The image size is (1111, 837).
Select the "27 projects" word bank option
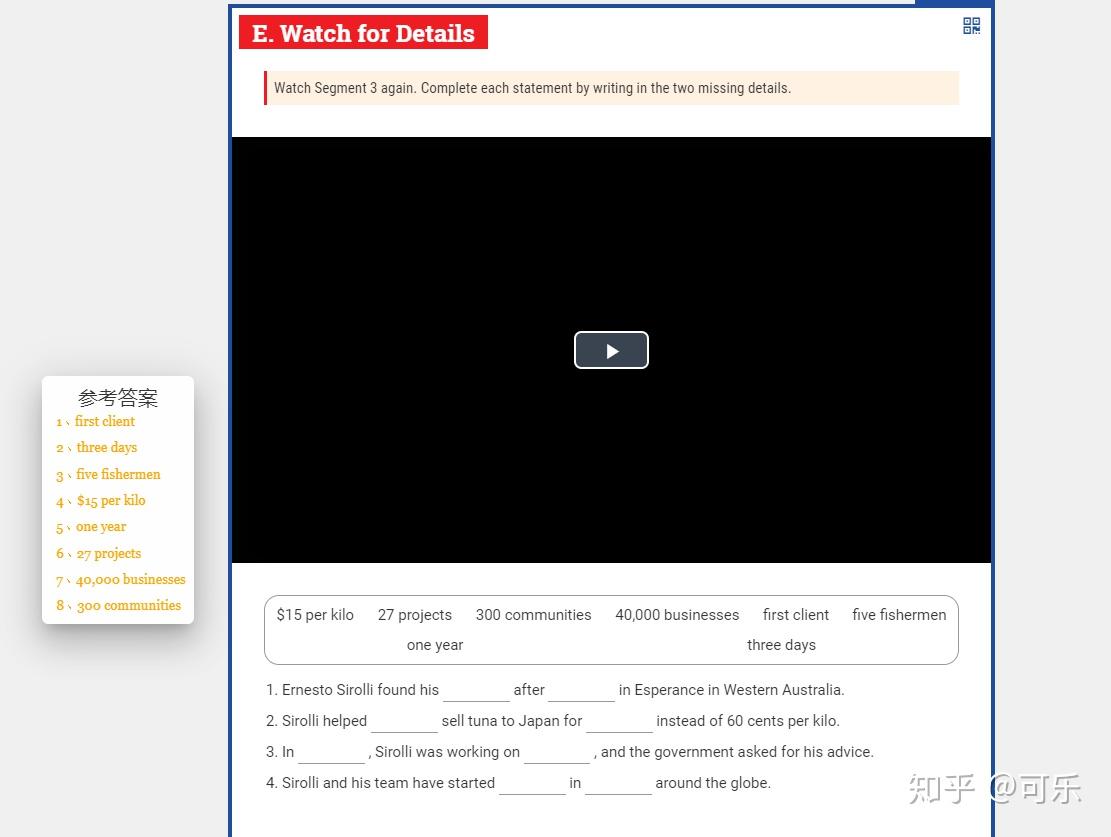[414, 614]
